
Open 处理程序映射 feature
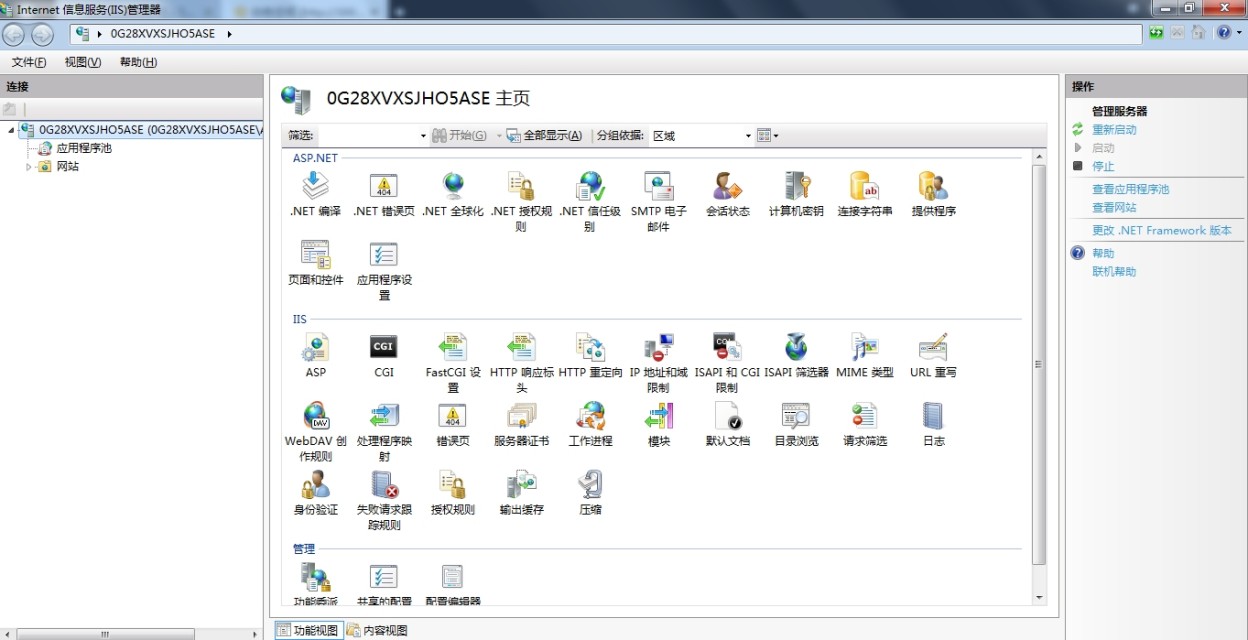pos(384,431)
